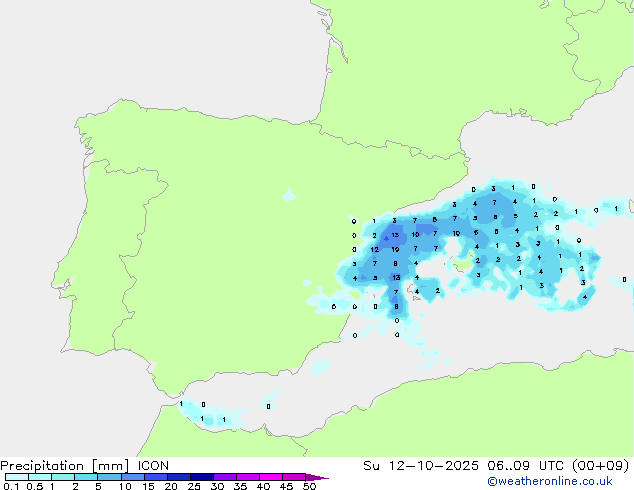Click the 12 precipitation value on map
634x490 pixels.
click(375, 249)
